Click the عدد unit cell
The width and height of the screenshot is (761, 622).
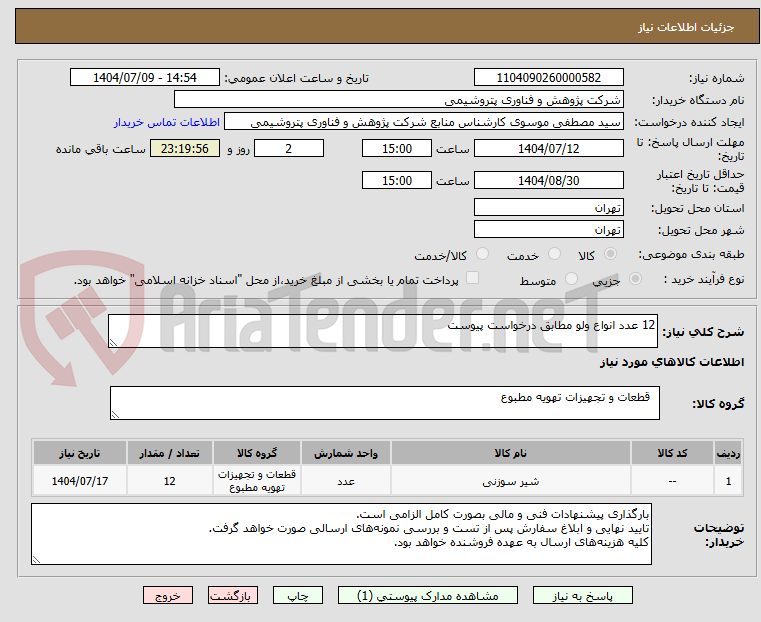[346, 481]
